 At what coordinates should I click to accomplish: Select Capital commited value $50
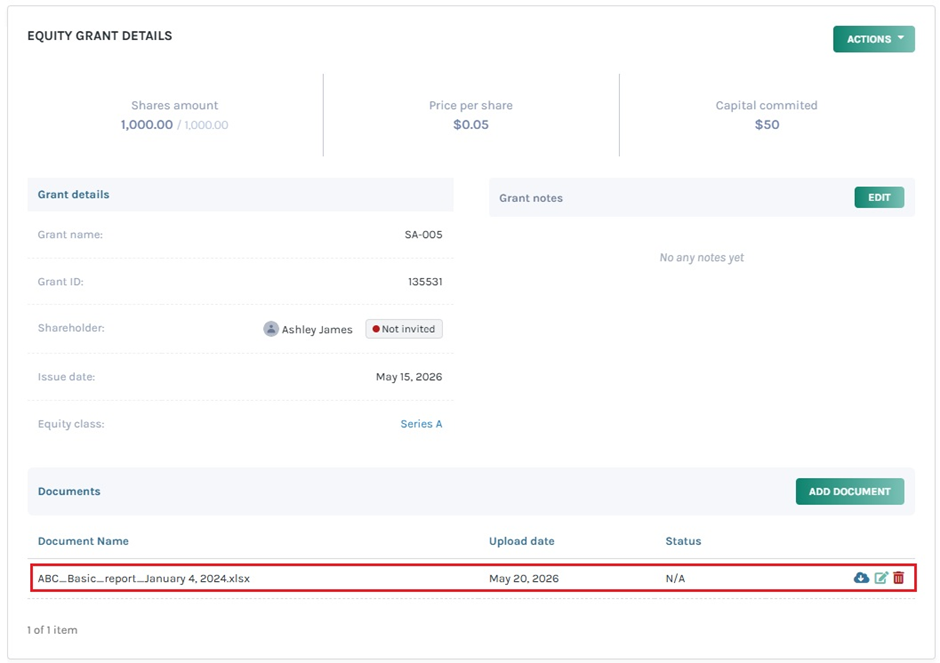(767, 125)
